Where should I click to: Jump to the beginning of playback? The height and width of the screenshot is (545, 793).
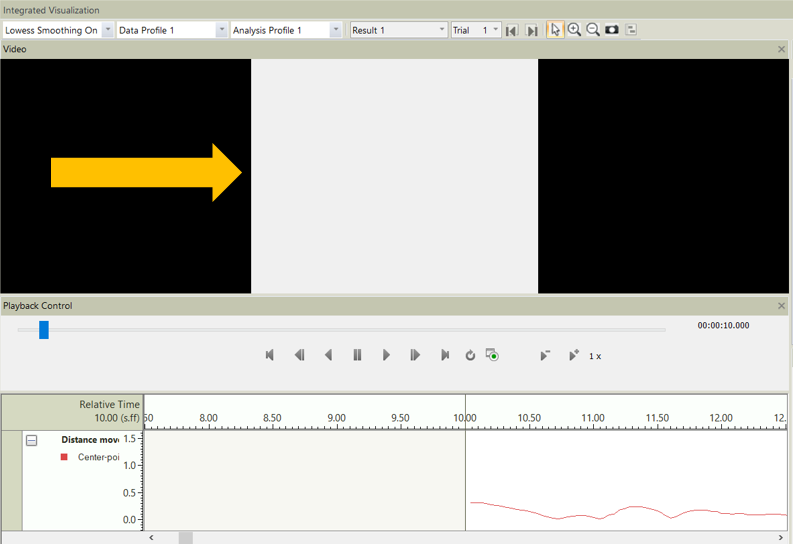(270, 355)
